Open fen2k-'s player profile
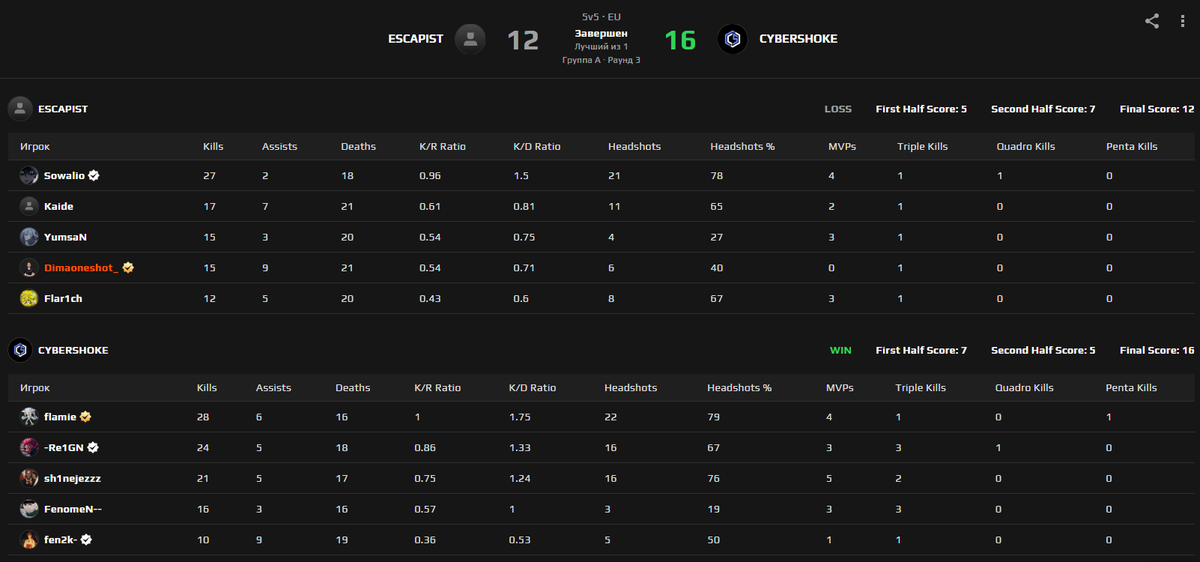 (61, 539)
